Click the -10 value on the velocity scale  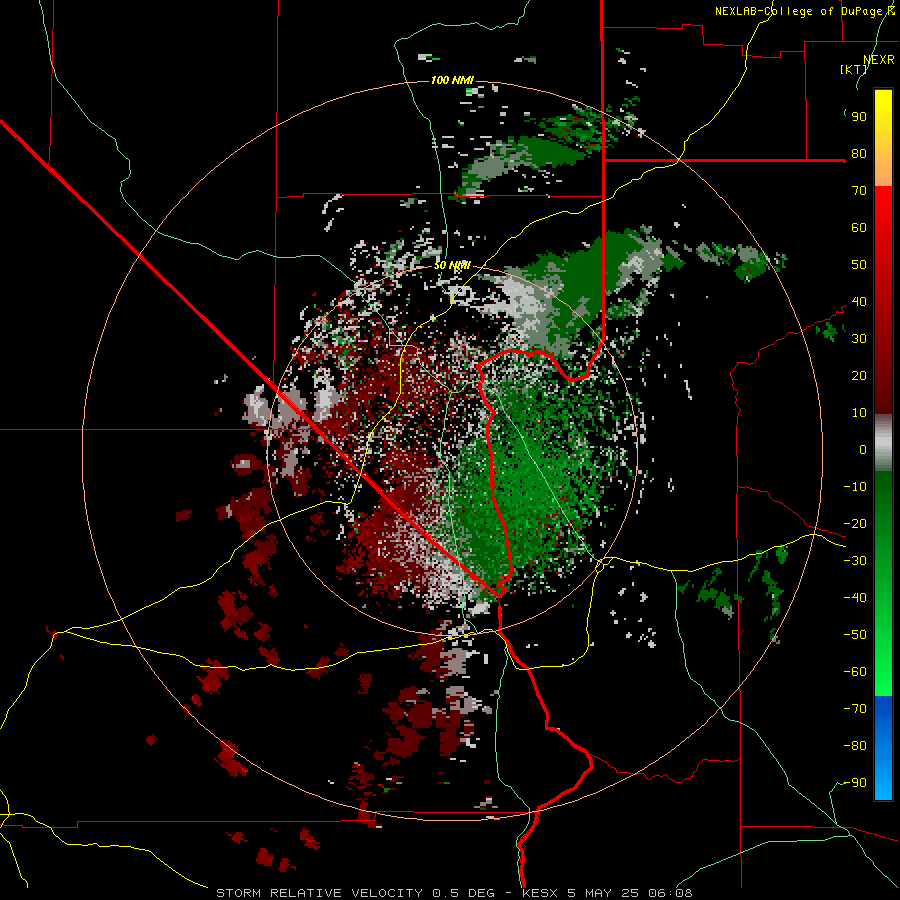(x=855, y=487)
